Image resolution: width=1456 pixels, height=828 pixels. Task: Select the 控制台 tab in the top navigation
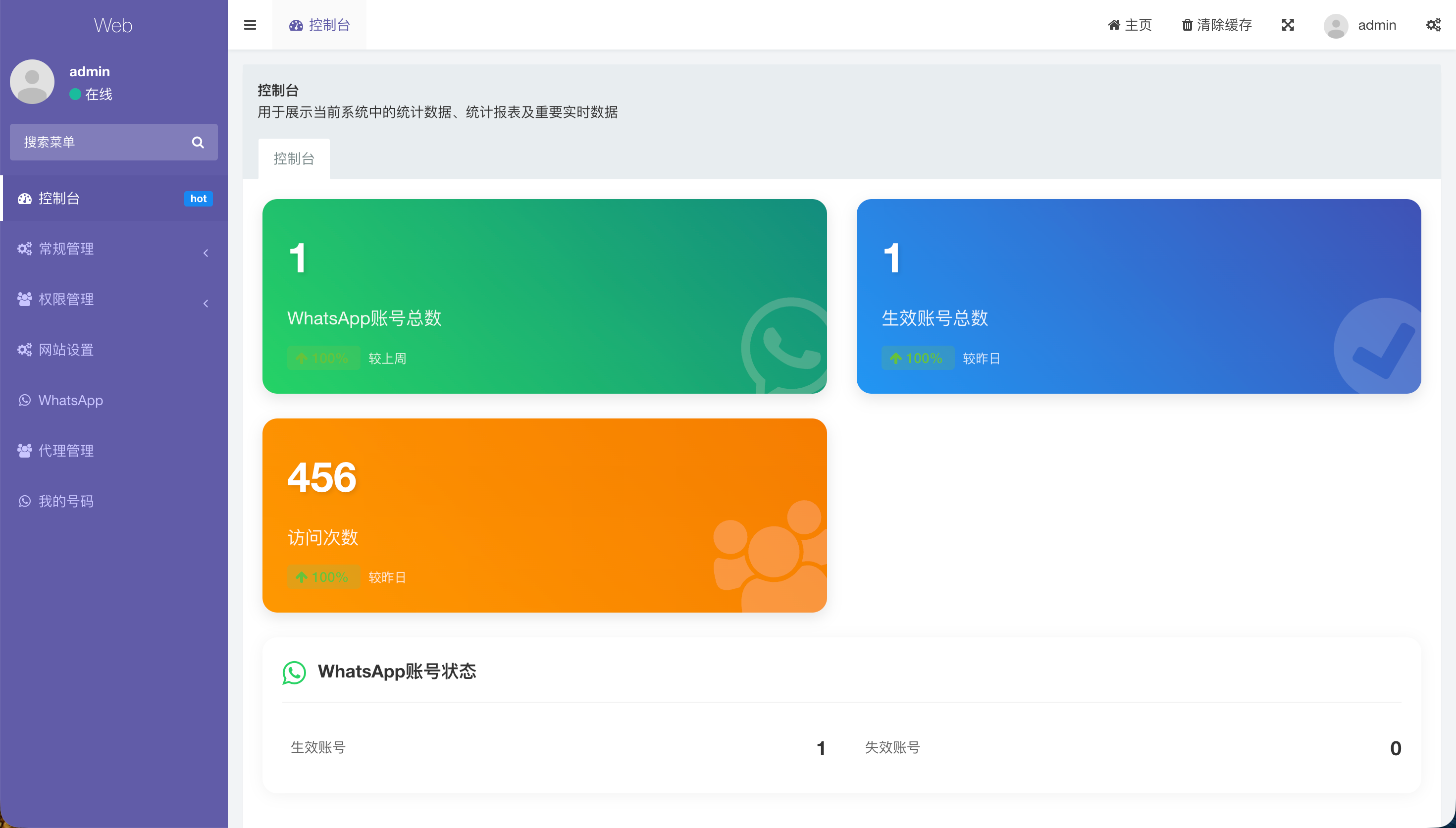(x=319, y=25)
